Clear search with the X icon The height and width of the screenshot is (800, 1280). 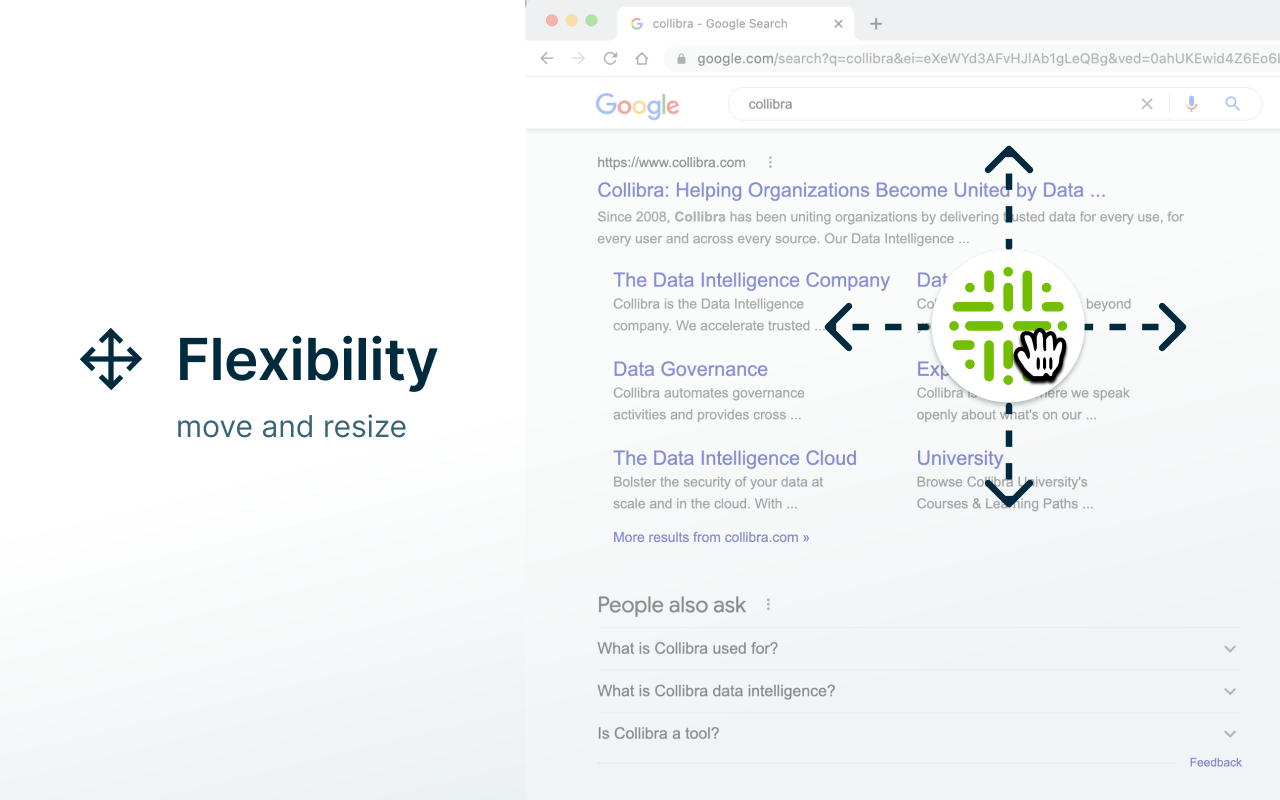click(x=1147, y=104)
